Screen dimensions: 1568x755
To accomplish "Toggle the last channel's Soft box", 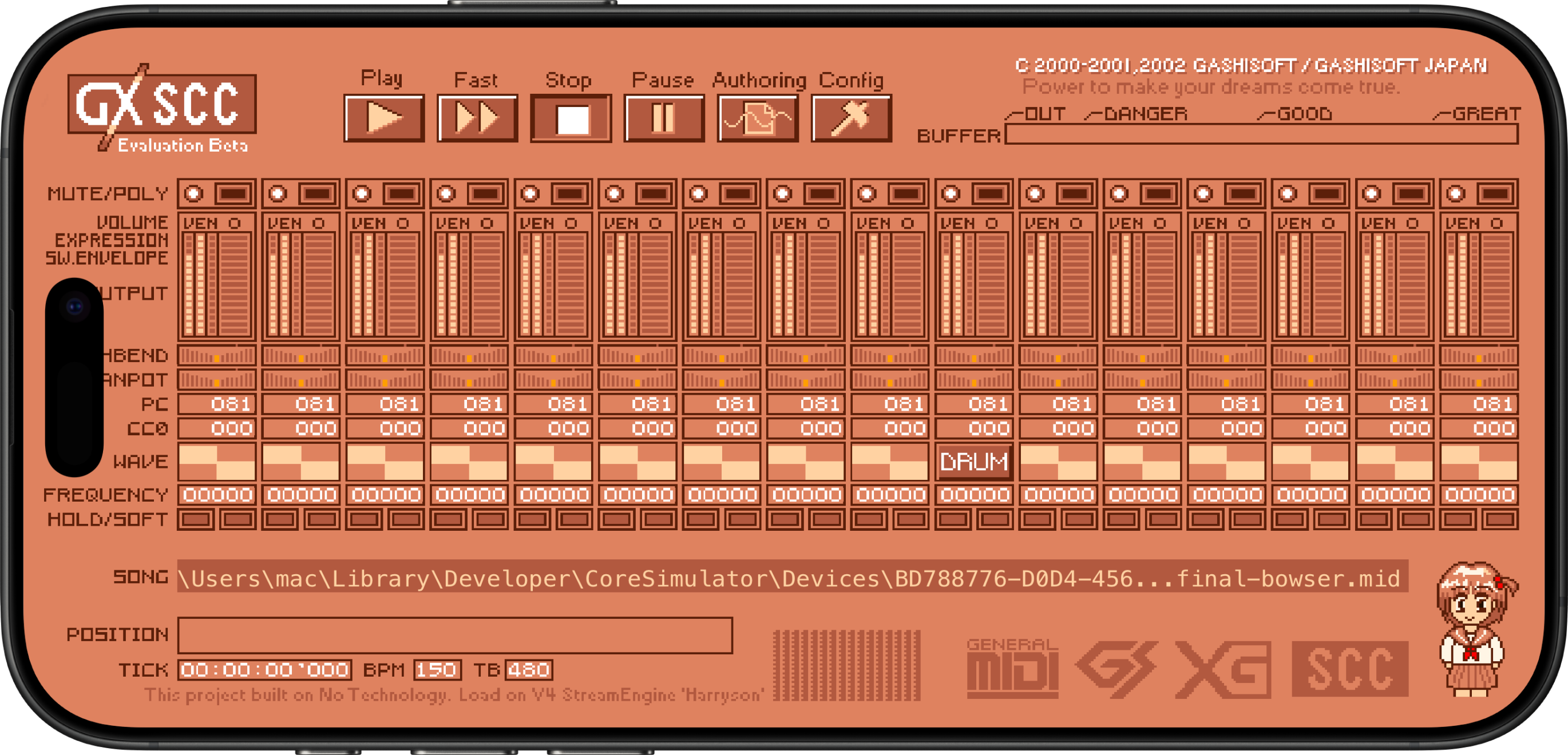I will 1500,519.
